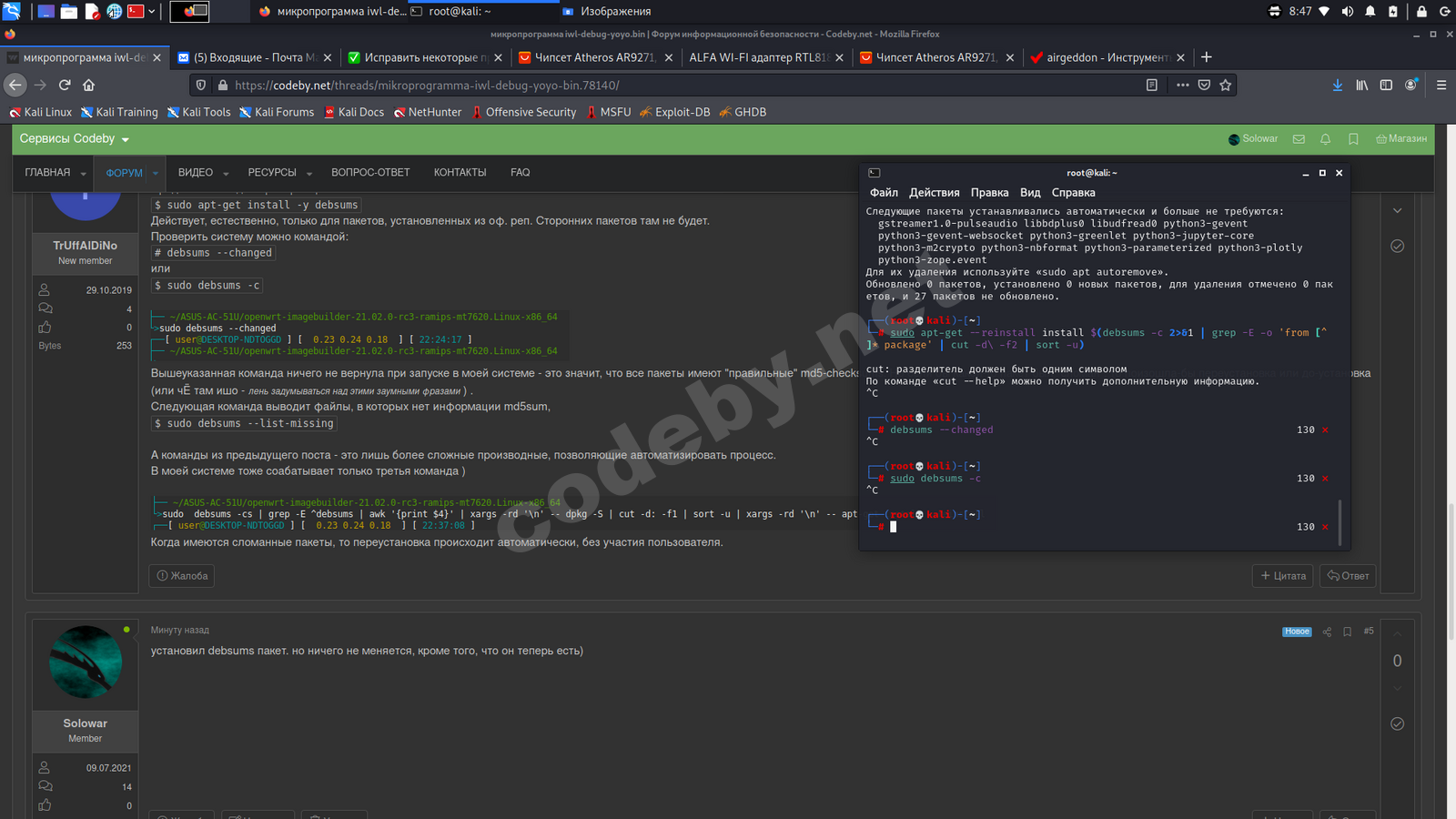Screen dimensions: 1456x819
Task: Click Цитата quote button
Action: point(1284,576)
